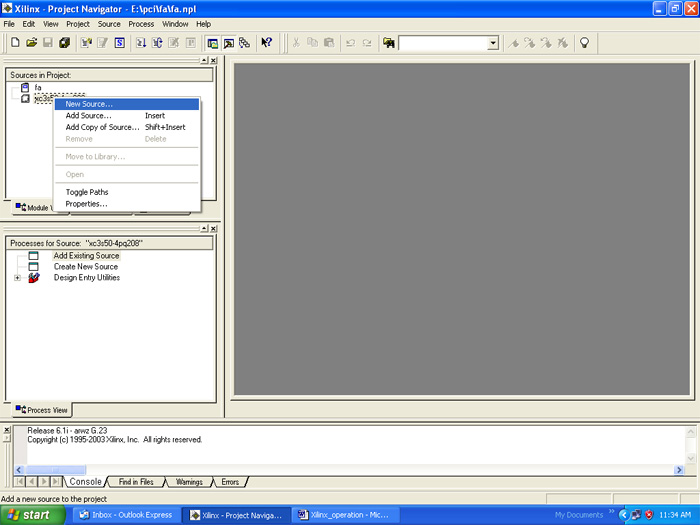Toggle the Sources window view icon

[212, 43]
